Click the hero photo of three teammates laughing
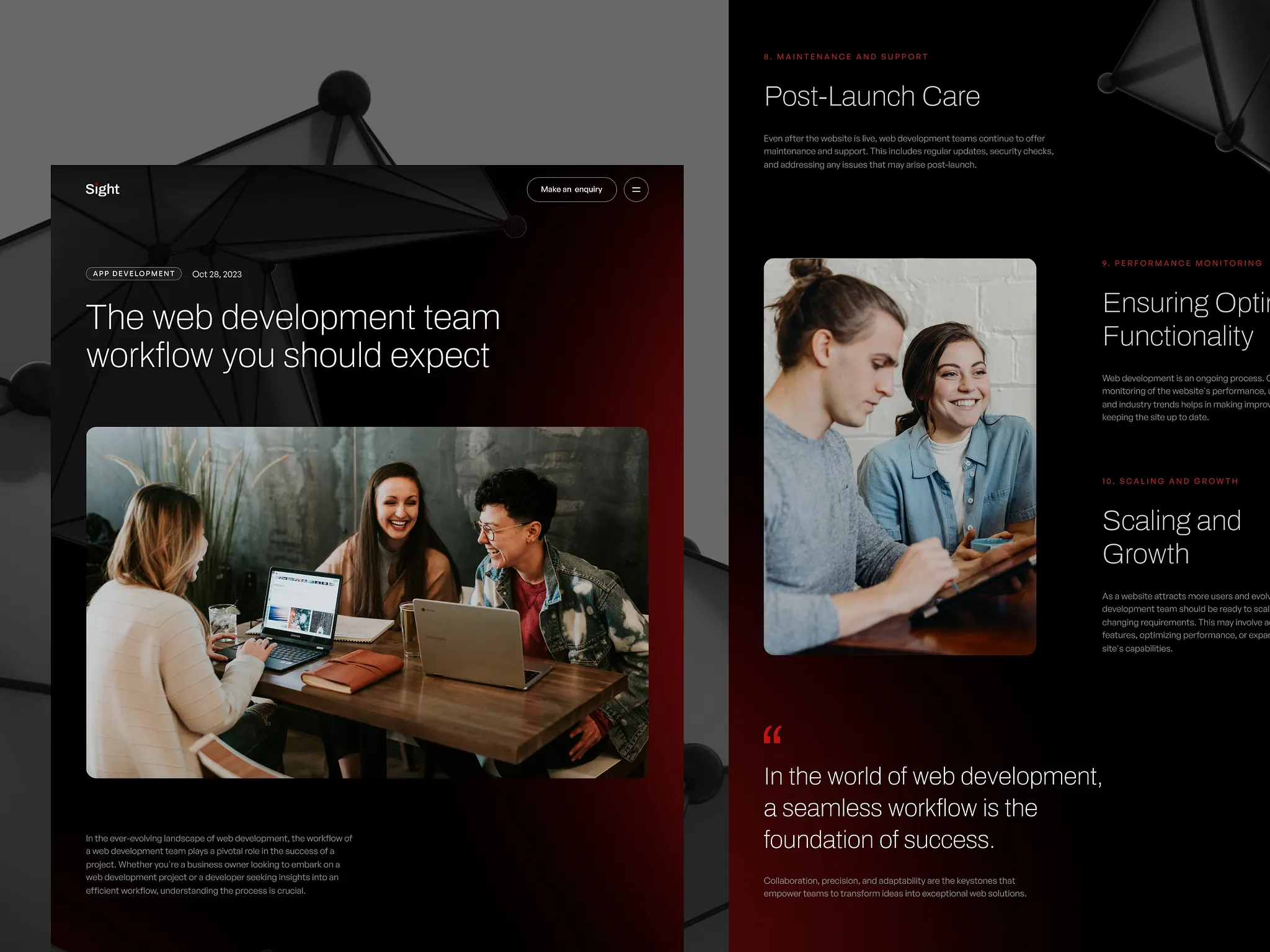The height and width of the screenshot is (952, 1270). (x=368, y=601)
